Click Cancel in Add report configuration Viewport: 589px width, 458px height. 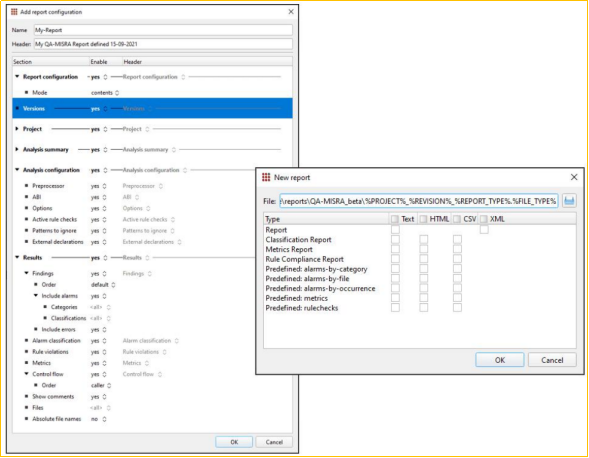(274, 442)
